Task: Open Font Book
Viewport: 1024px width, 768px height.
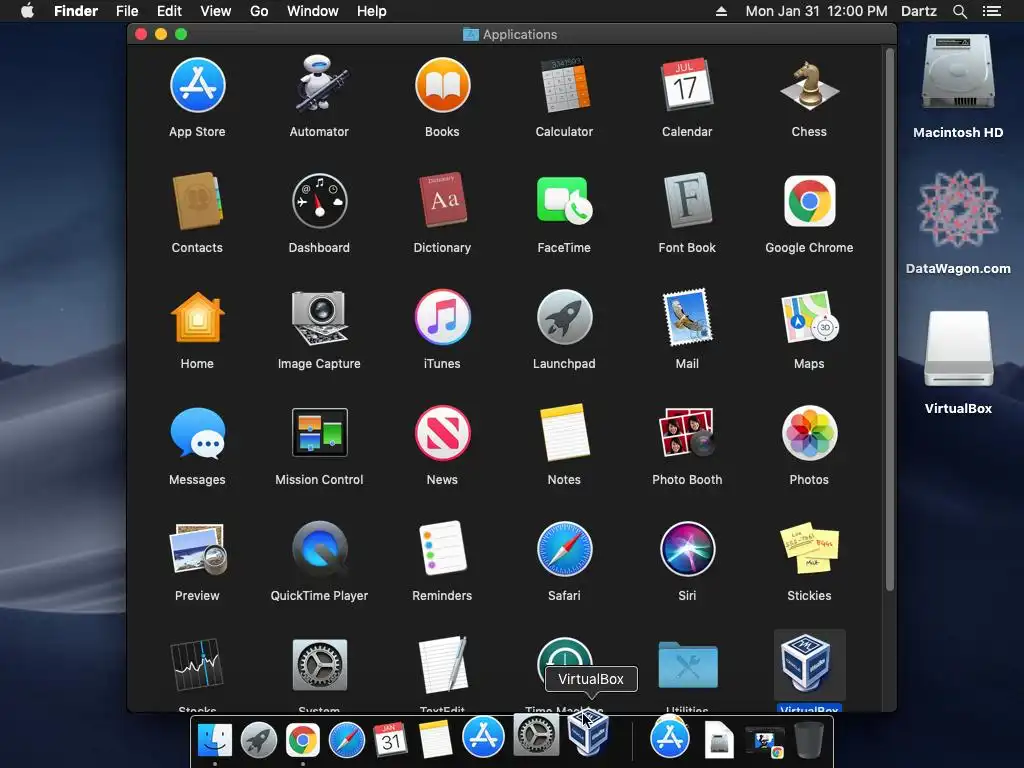Action: click(x=687, y=200)
